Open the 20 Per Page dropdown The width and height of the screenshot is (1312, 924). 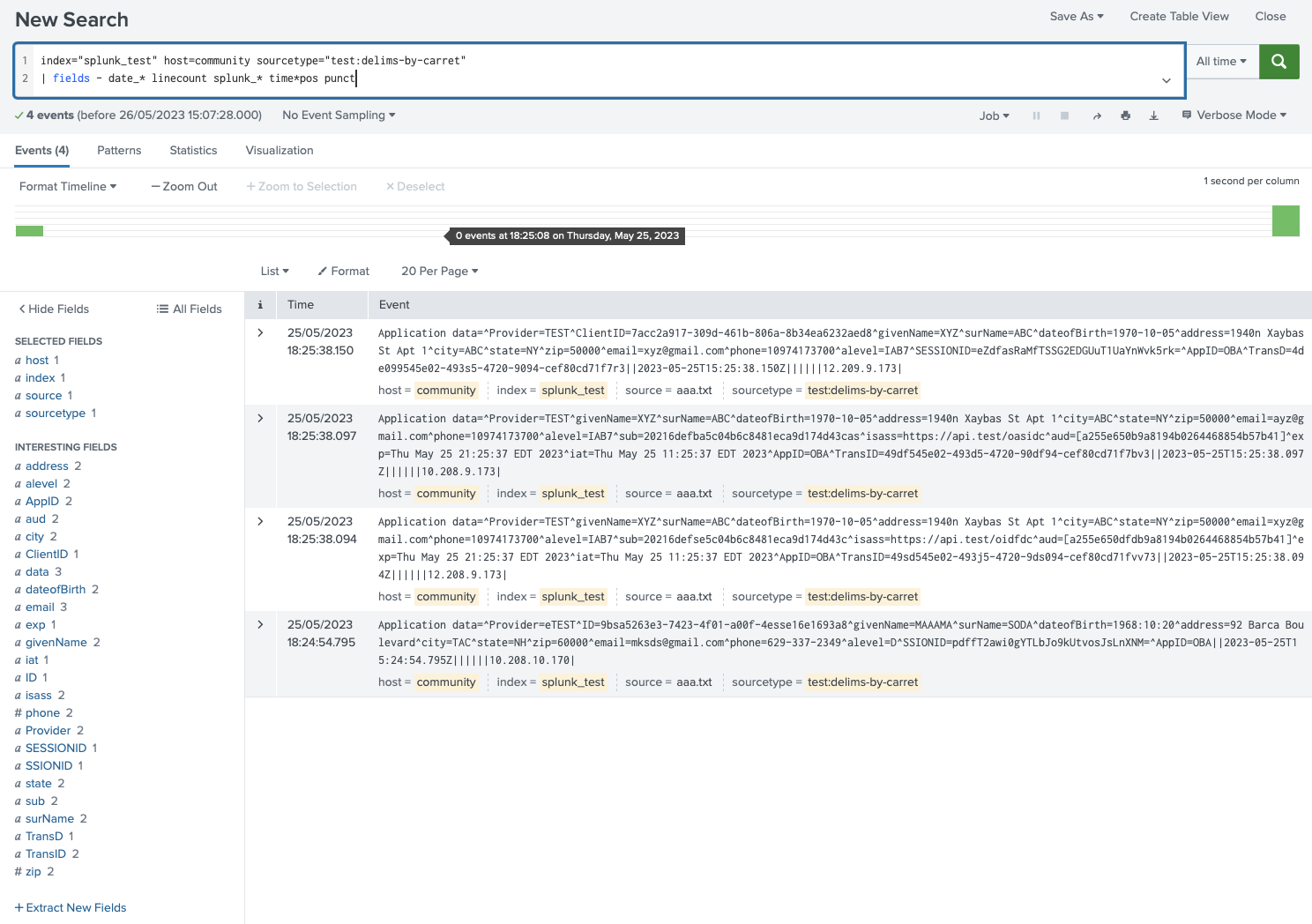[439, 271]
